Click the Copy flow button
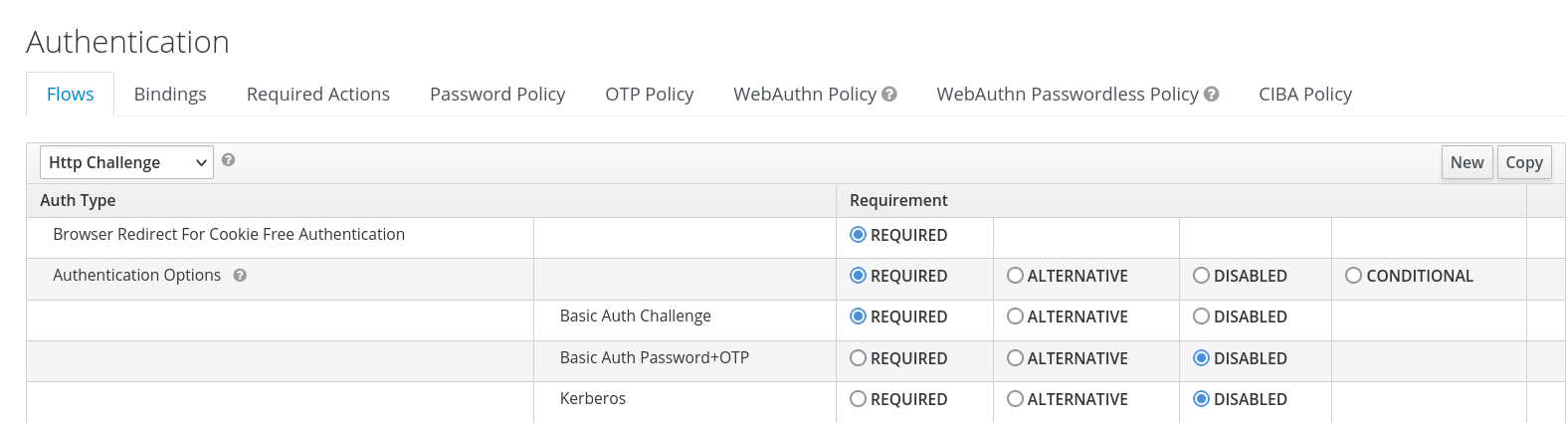The image size is (1568, 423). tap(1523, 162)
